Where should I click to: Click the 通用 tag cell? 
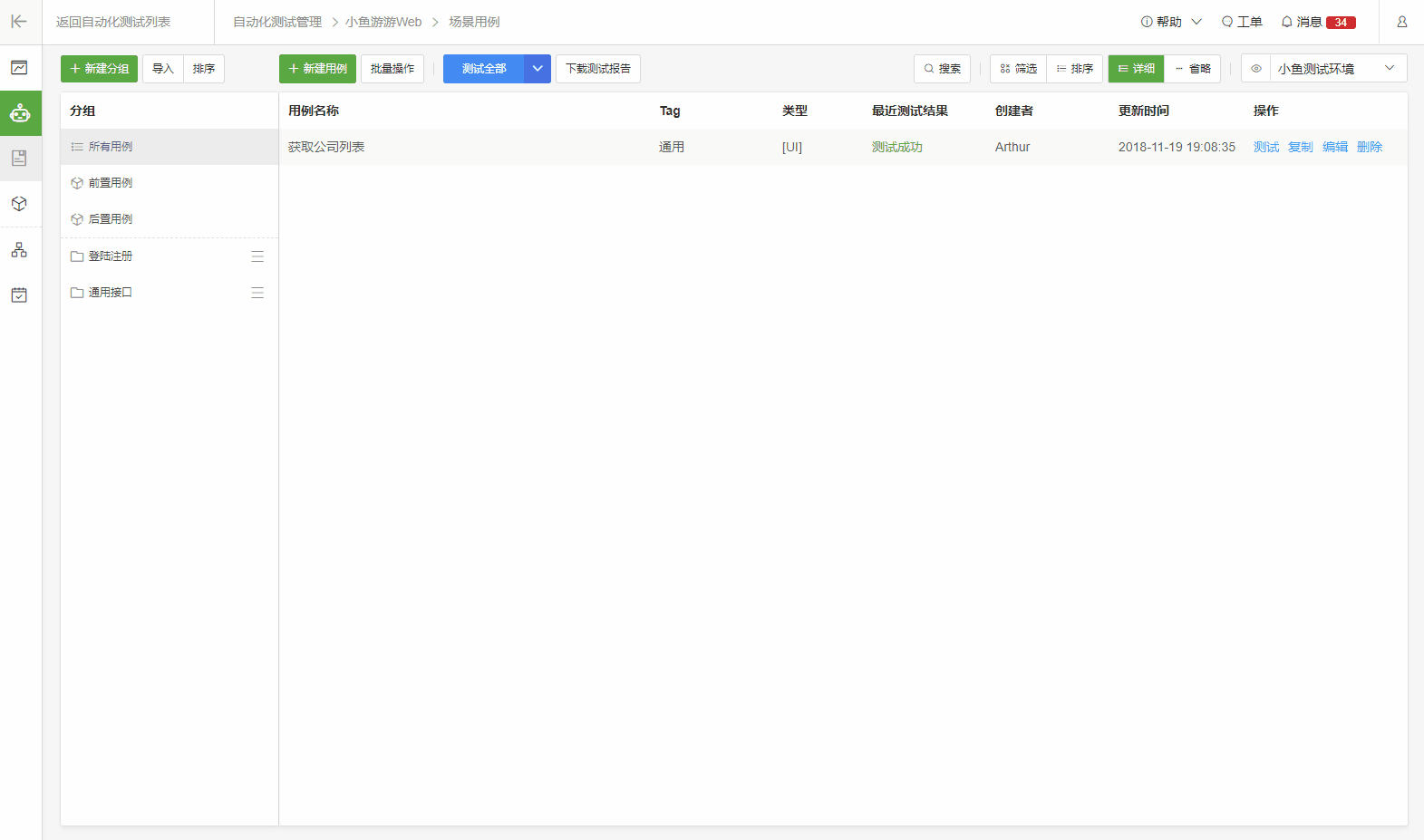[x=672, y=147]
